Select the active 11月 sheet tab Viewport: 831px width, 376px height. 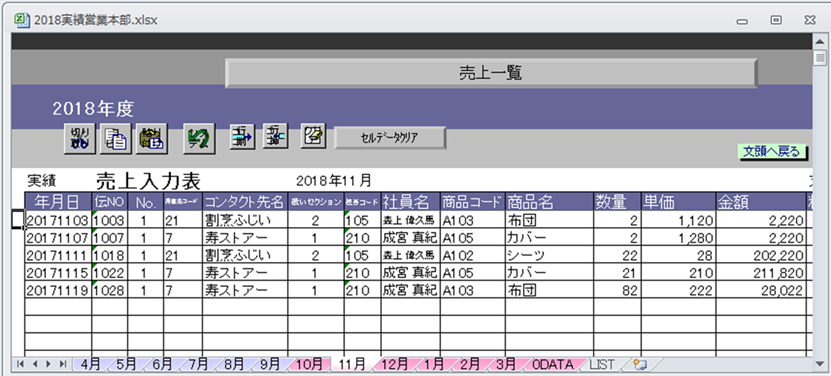click(x=352, y=364)
